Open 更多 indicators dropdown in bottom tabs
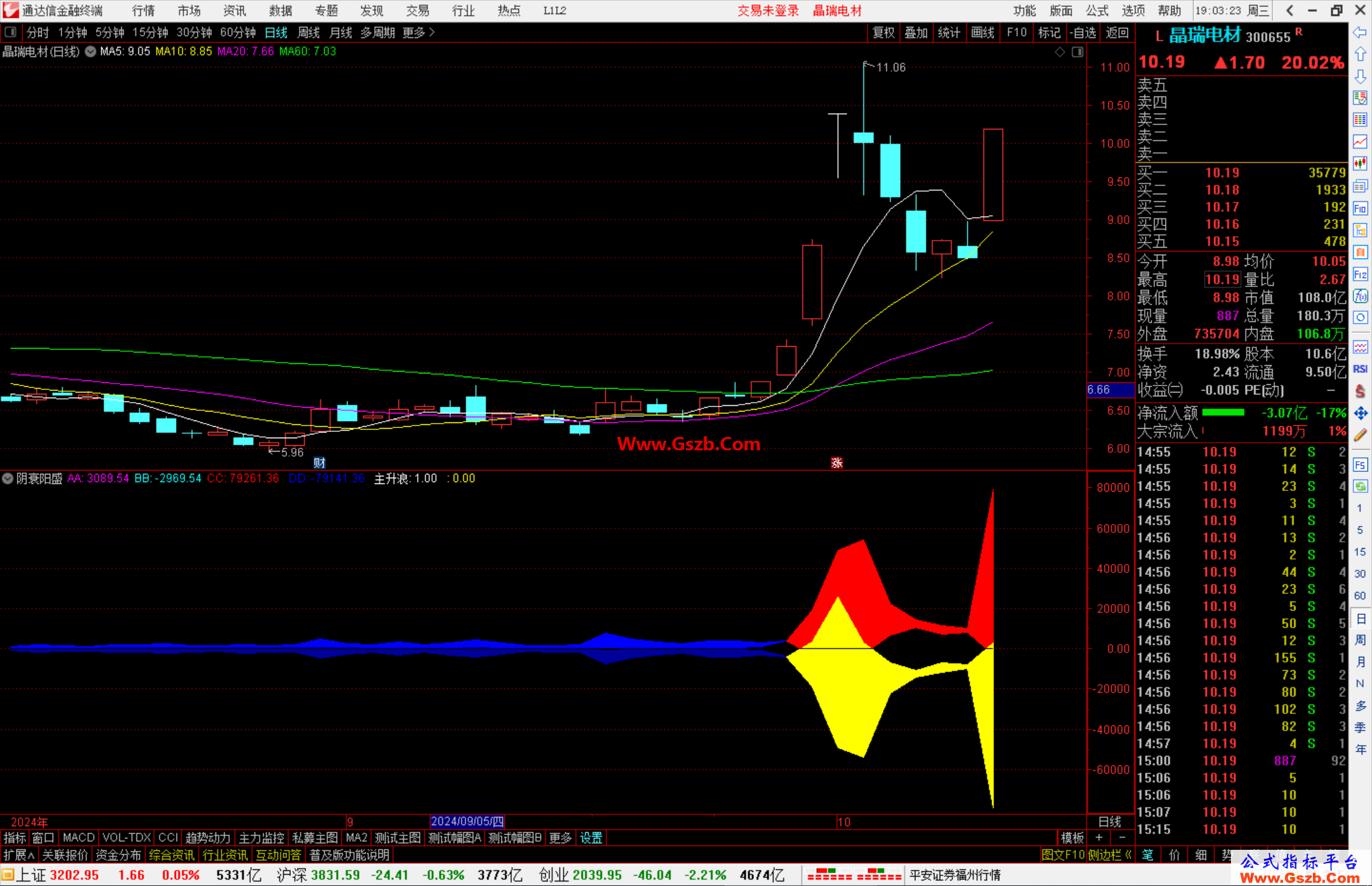Image resolution: width=1372 pixels, height=886 pixels. click(x=560, y=838)
